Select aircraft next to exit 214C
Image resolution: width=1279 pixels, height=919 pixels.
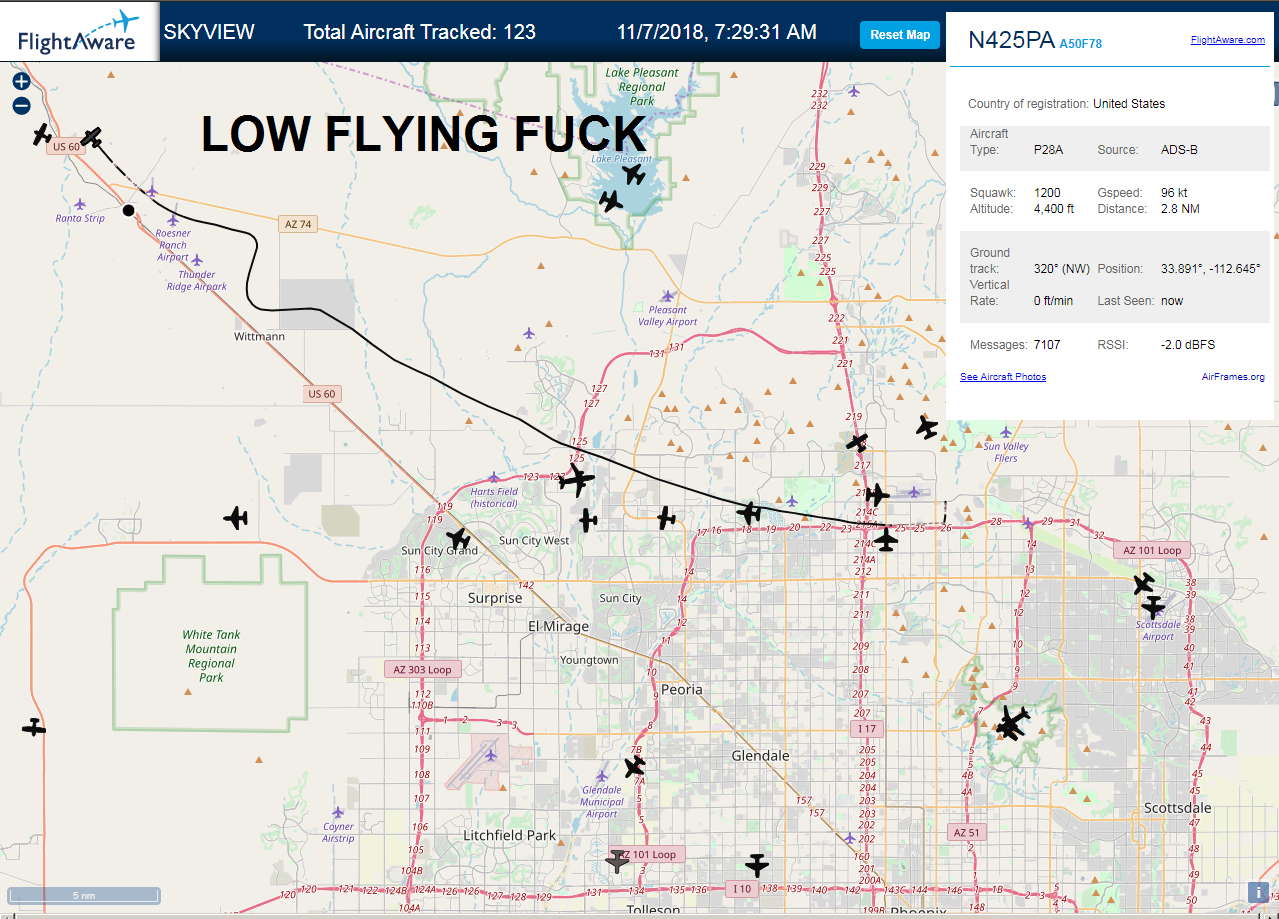[877, 494]
